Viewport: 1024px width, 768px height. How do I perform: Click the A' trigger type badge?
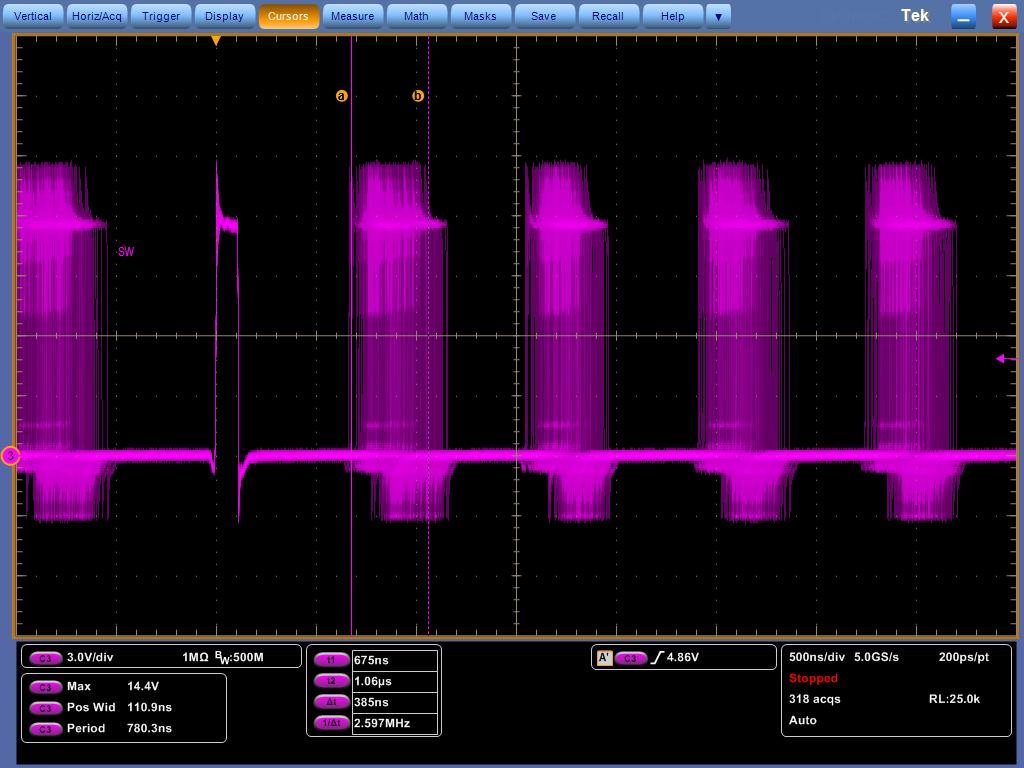(x=604, y=658)
